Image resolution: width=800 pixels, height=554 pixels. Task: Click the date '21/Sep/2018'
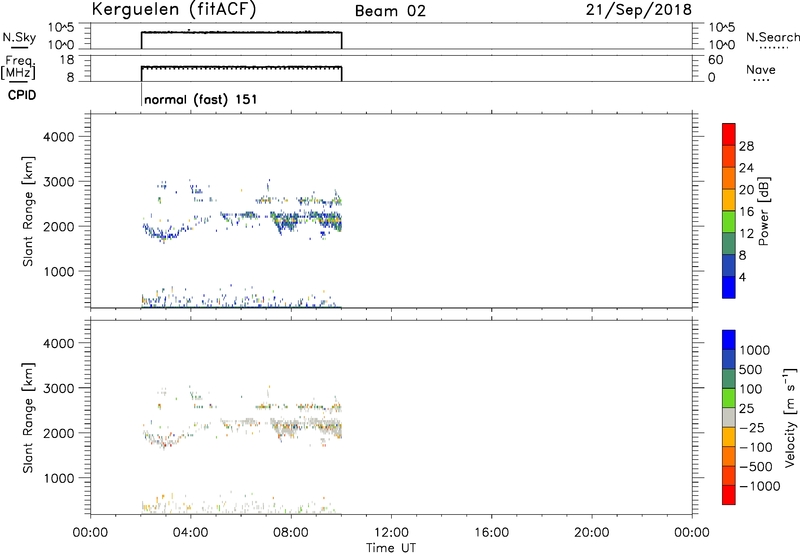tap(639, 10)
